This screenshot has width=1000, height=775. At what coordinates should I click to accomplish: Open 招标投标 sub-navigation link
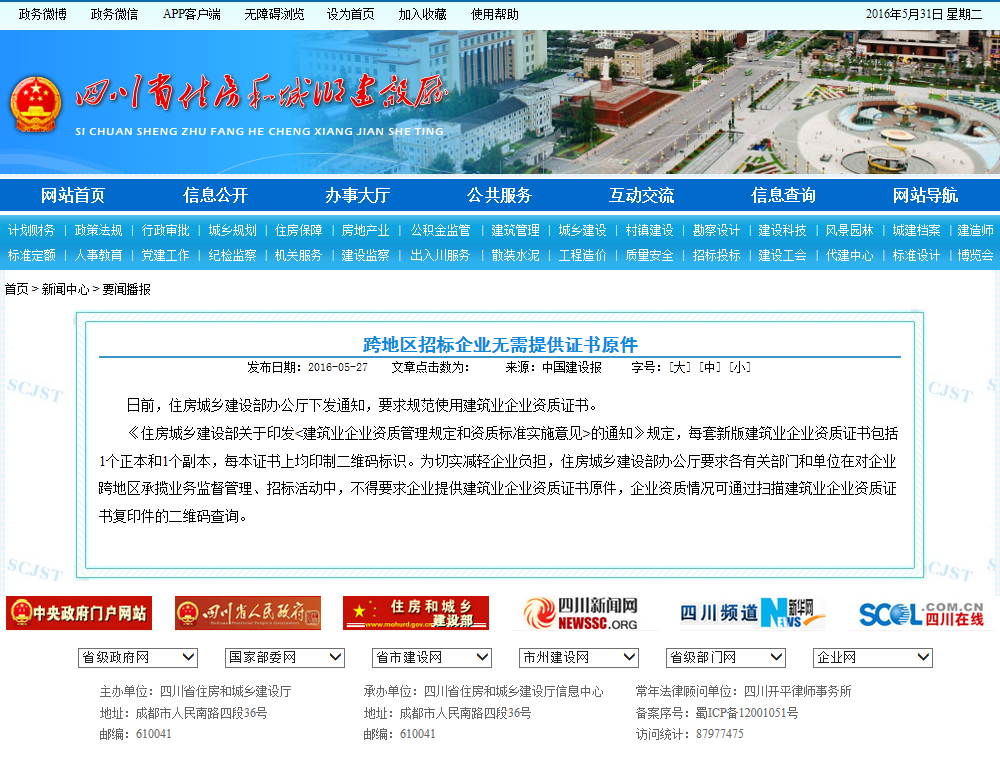[716, 255]
